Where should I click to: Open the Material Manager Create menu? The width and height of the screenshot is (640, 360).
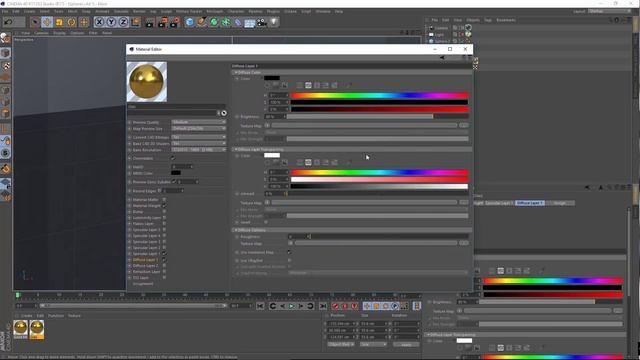coord(27,316)
